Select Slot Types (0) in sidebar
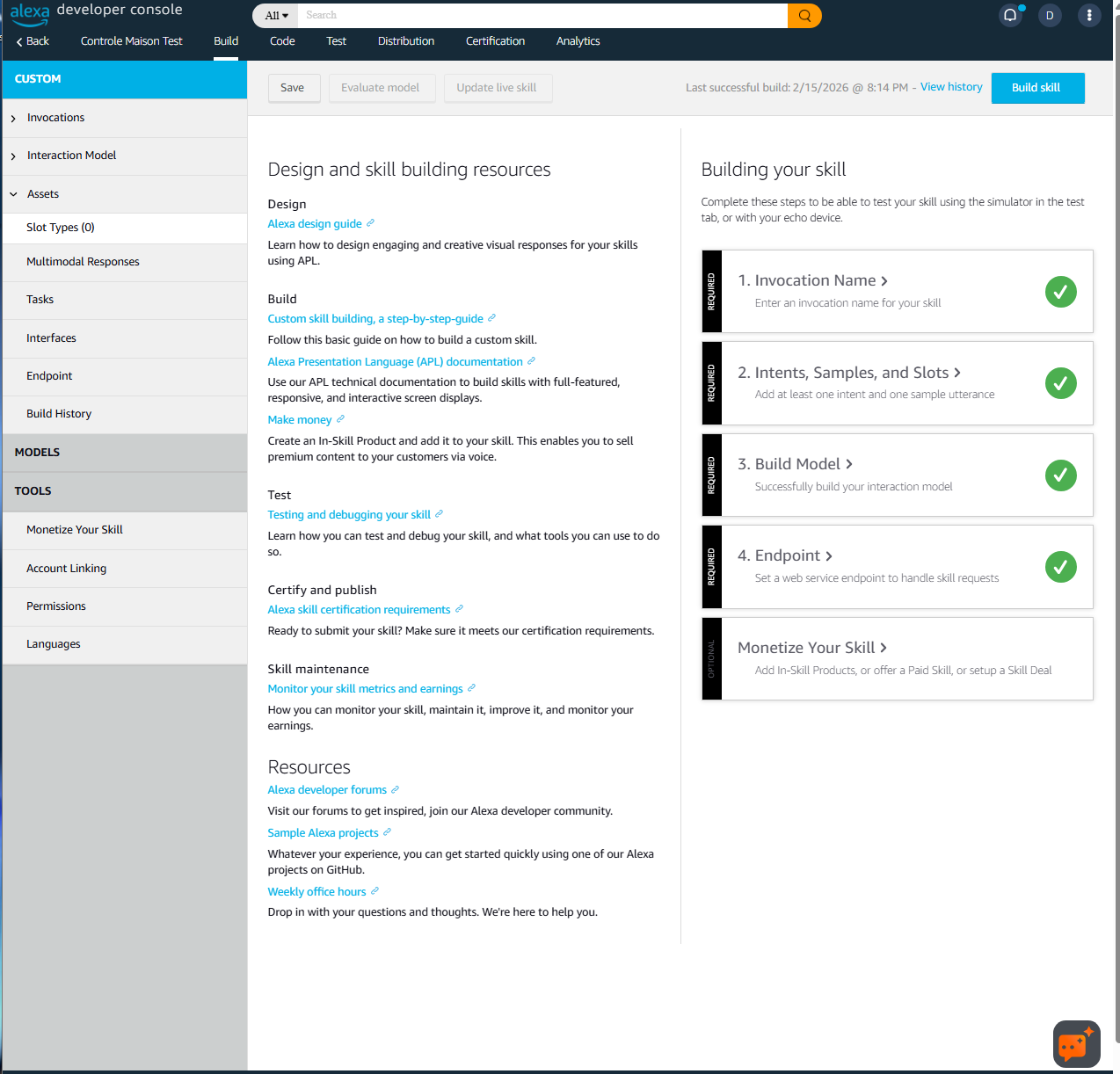1120x1074 pixels. tap(61, 228)
